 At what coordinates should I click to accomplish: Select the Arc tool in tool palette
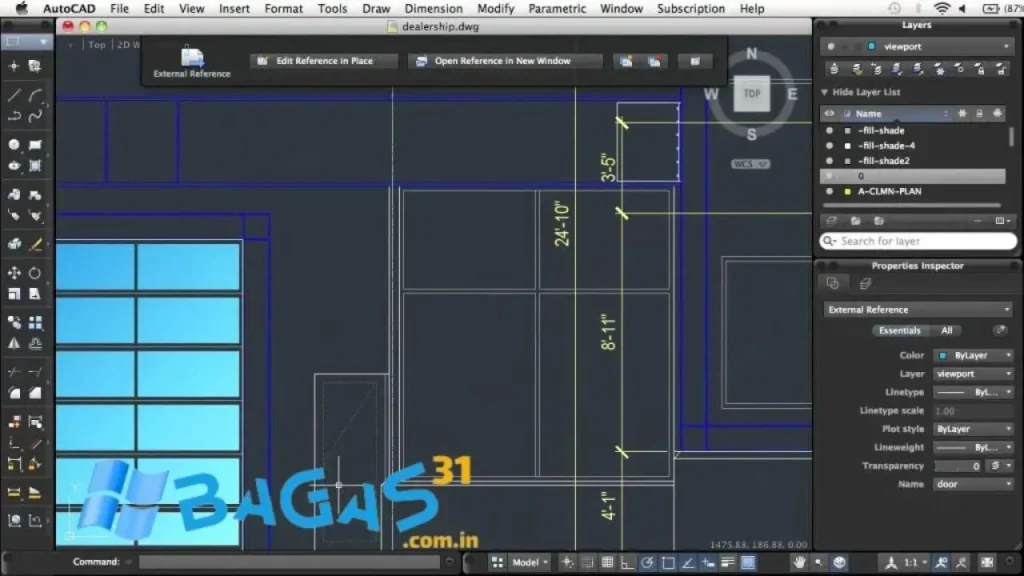coord(35,96)
